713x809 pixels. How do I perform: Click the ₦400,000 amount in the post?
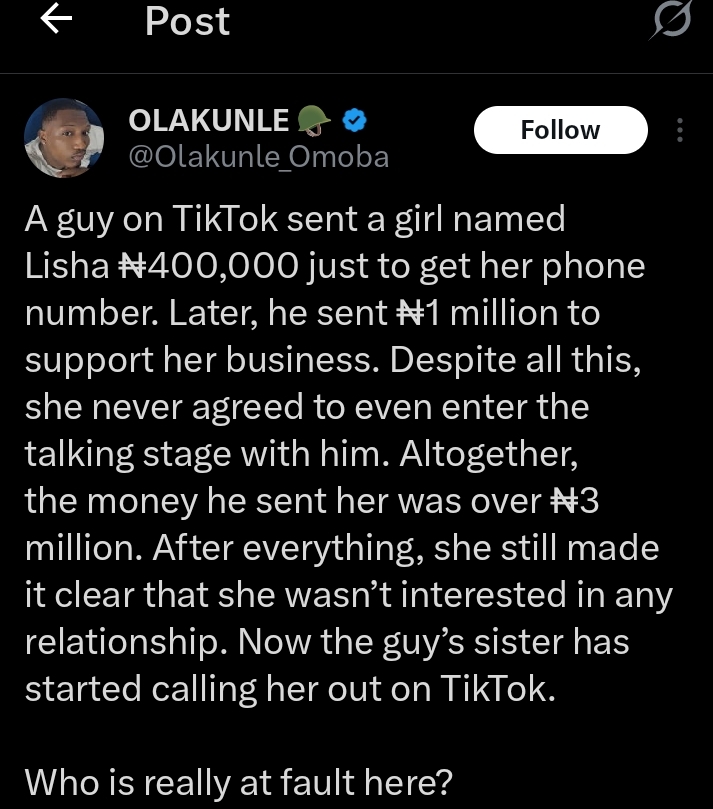click(x=206, y=266)
